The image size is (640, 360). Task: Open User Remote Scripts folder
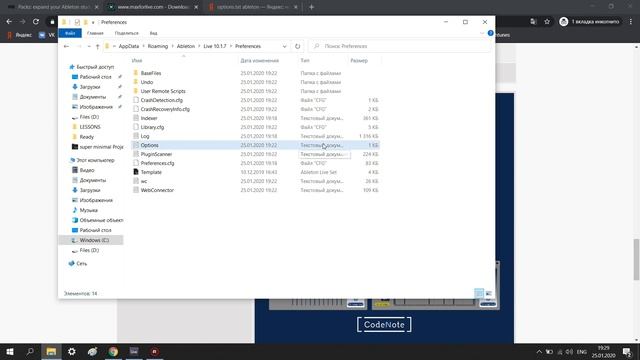(163, 91)
